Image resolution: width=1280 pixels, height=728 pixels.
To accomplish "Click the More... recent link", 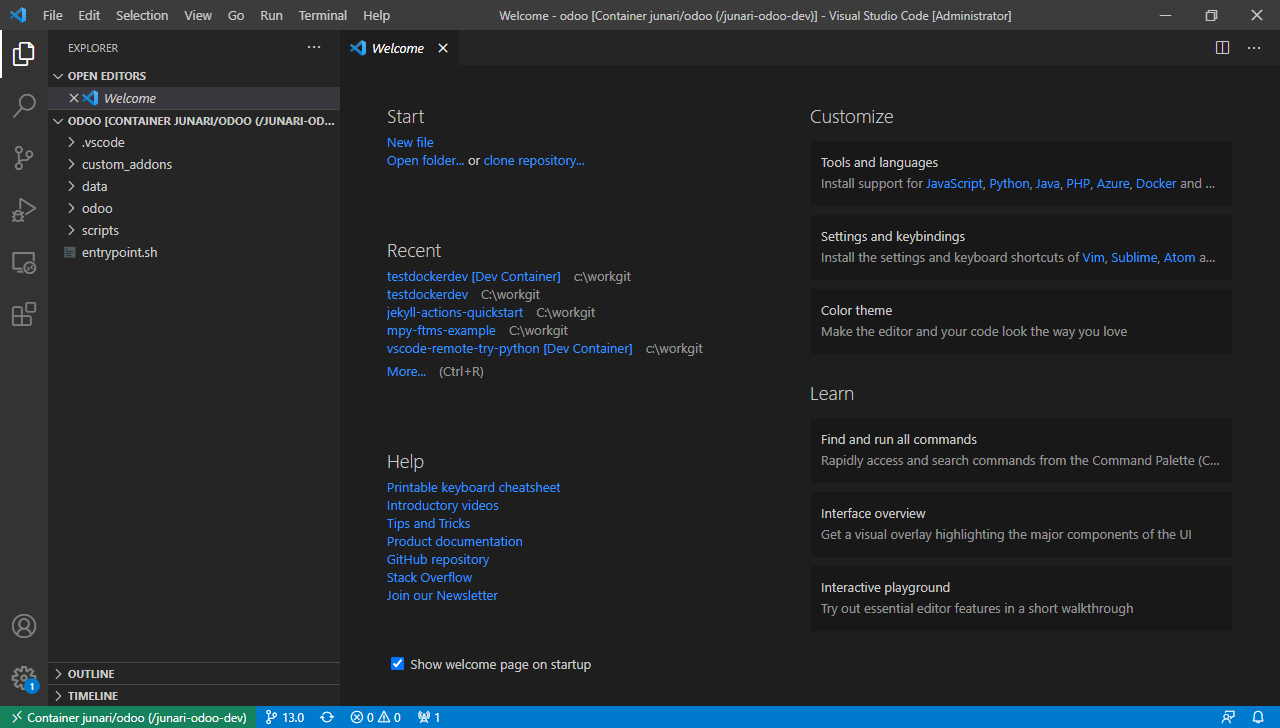I will pos(406,371).
